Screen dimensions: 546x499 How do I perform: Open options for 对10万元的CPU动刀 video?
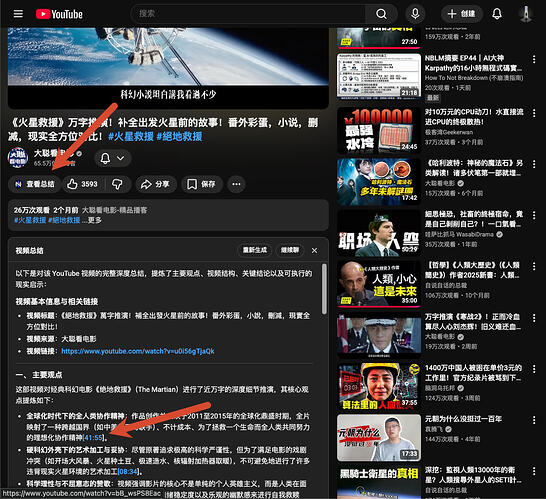(x=534, y=113)
